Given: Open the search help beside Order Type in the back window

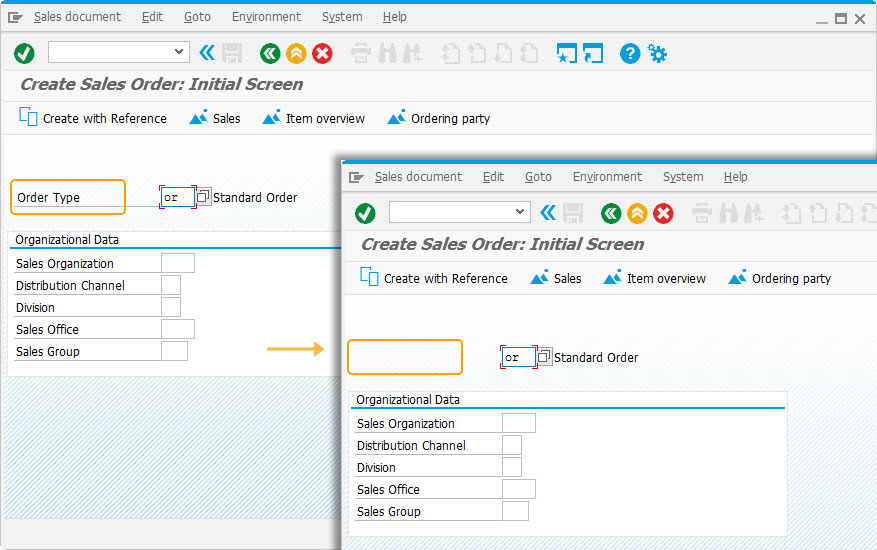Looking at the screenshot, I should pyautogui.click(x=204, y=197).
